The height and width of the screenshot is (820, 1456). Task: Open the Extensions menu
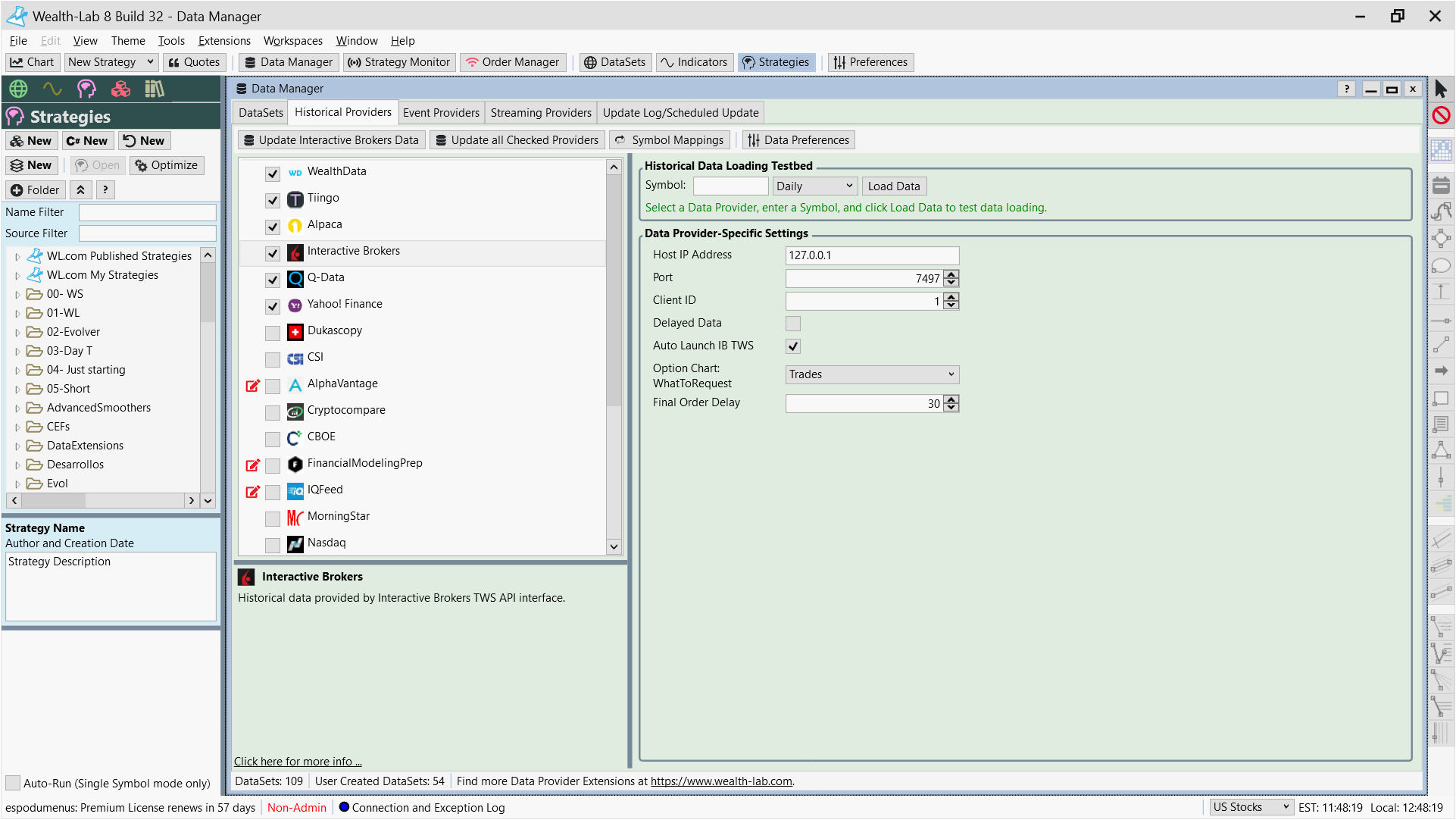(x=224, y=41)
